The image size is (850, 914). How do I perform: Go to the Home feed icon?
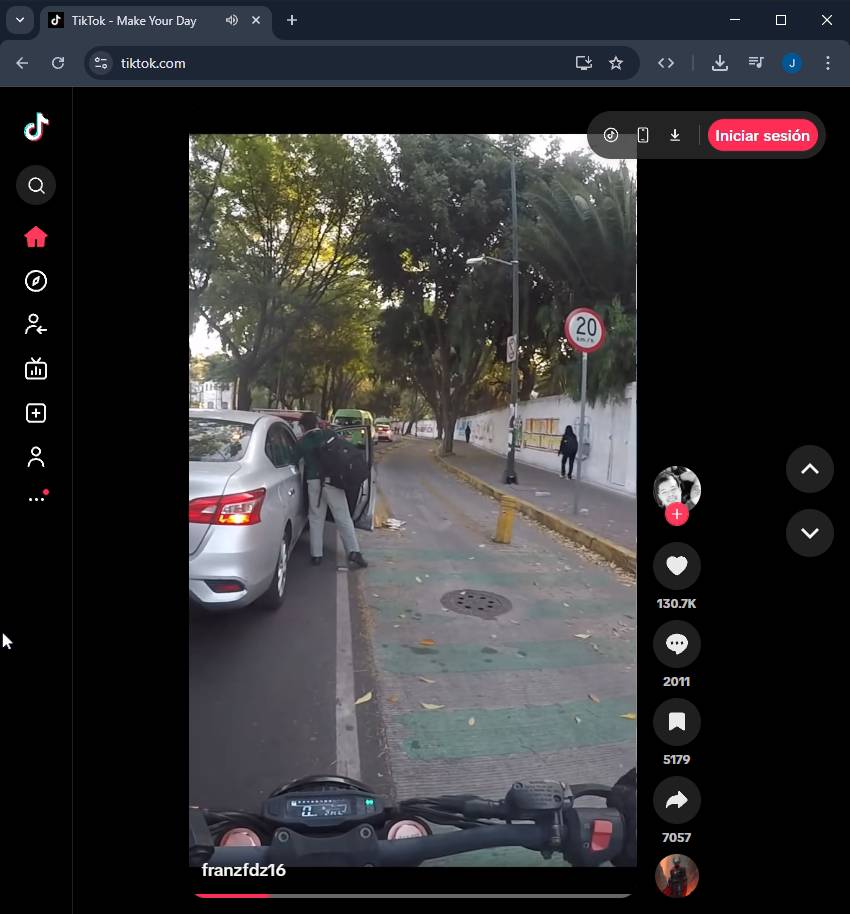click(x=36, y=237)
